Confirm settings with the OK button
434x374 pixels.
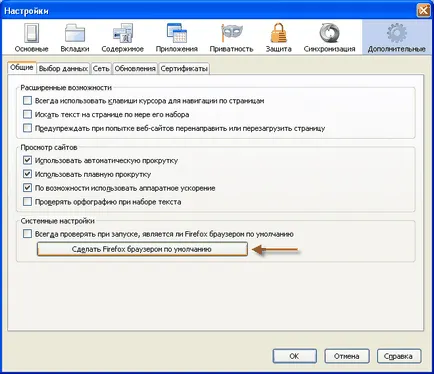[x=294, y=356]
